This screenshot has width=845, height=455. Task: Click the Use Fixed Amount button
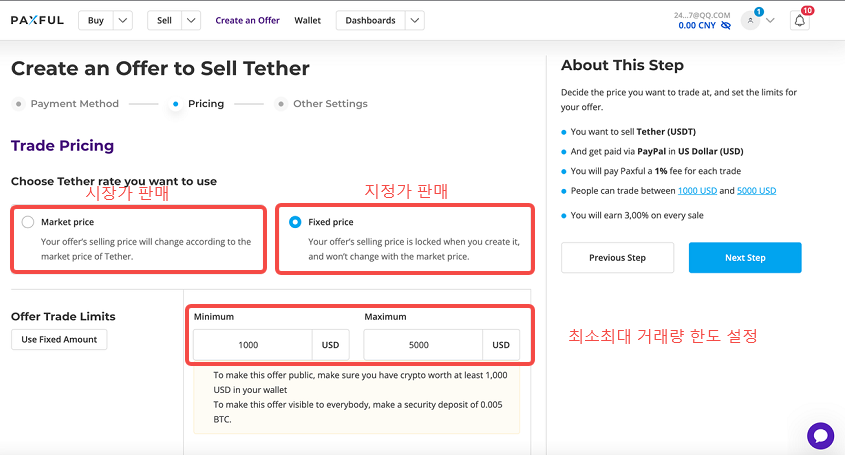tap(59, 340)
